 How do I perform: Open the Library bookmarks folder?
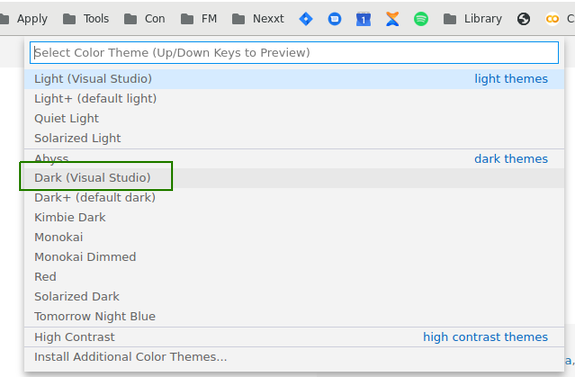pyautogui.click(x=473, y=19)
